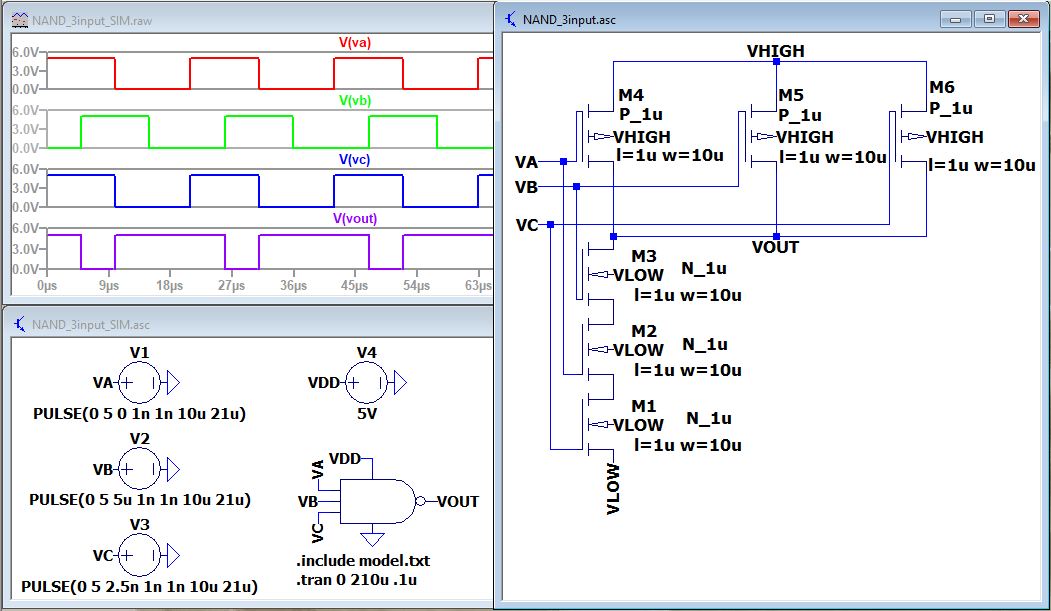Click the .include model.txt directive
Image resolution: width=1051 pixels, height=611 pixels.
pyautogui.click(x=362, y=560)
